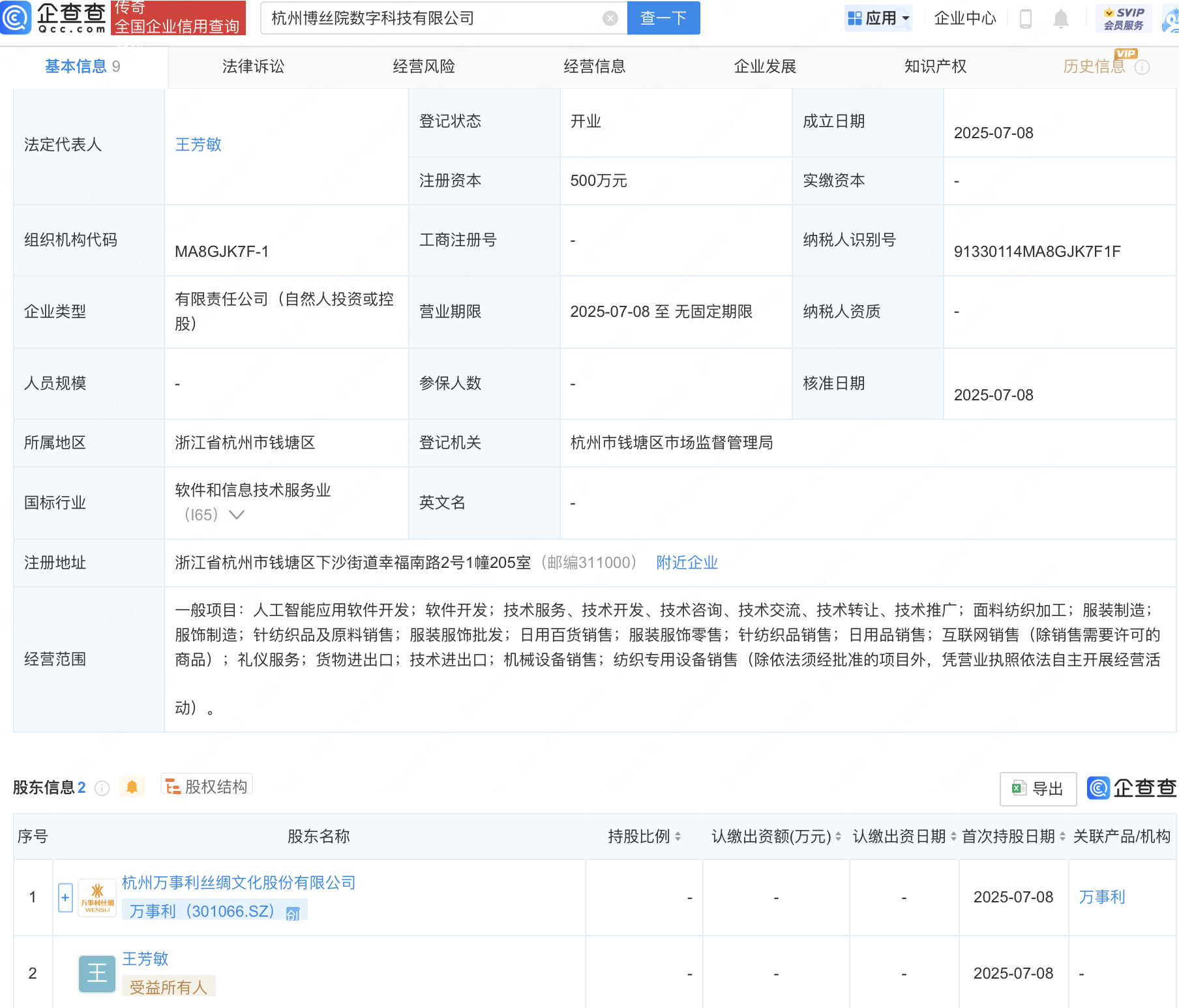Click the orange bell alert next to 股东信息
The height and width of the screenshot is (1008, 1179).
tap(132, 787)
